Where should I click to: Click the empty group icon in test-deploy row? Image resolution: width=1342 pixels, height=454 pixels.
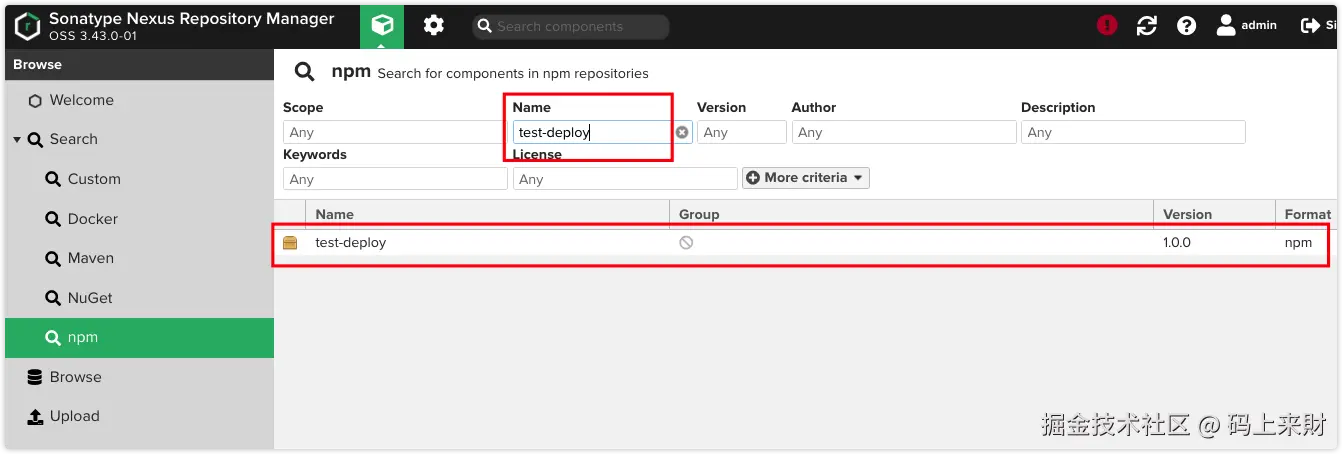tap(686, 243)
